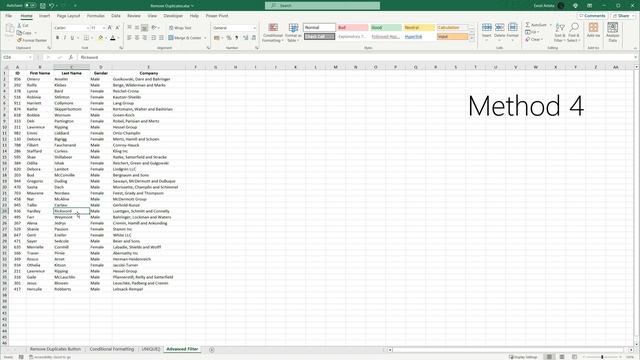
Task: Click the Cut scissors icon
Action: (19, 25)
